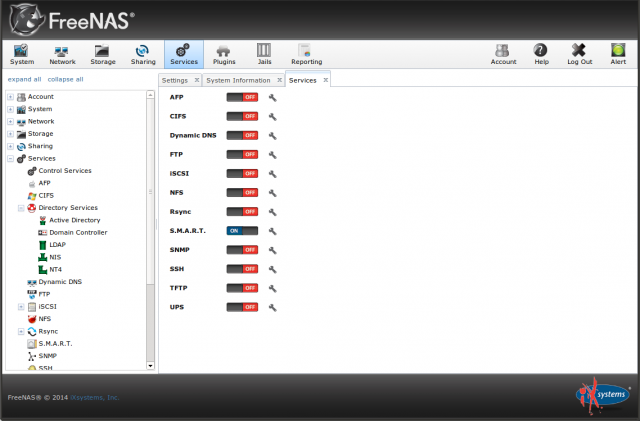Open the Services toolbar icon

[x=184, y=54]
